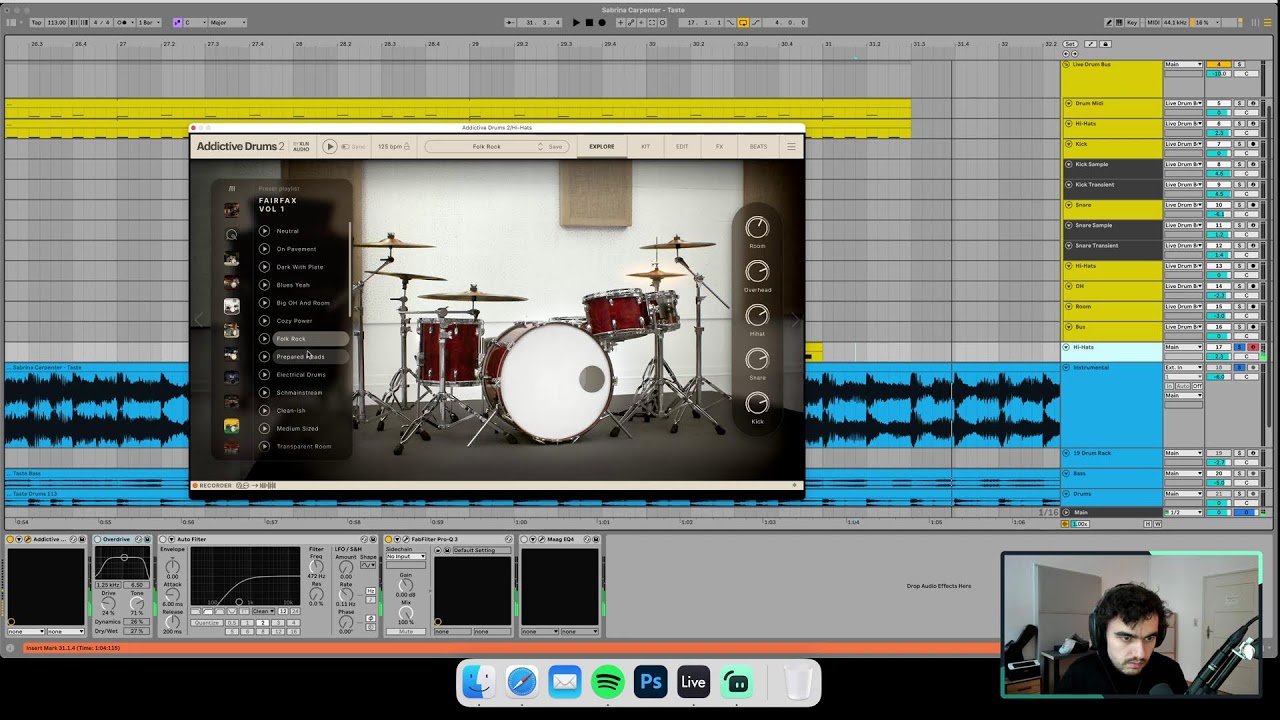The width and height of the screenshot is (1280, 720).
Task: Audition the Dark With Plate preset
Action: click(x=265, y=267)
